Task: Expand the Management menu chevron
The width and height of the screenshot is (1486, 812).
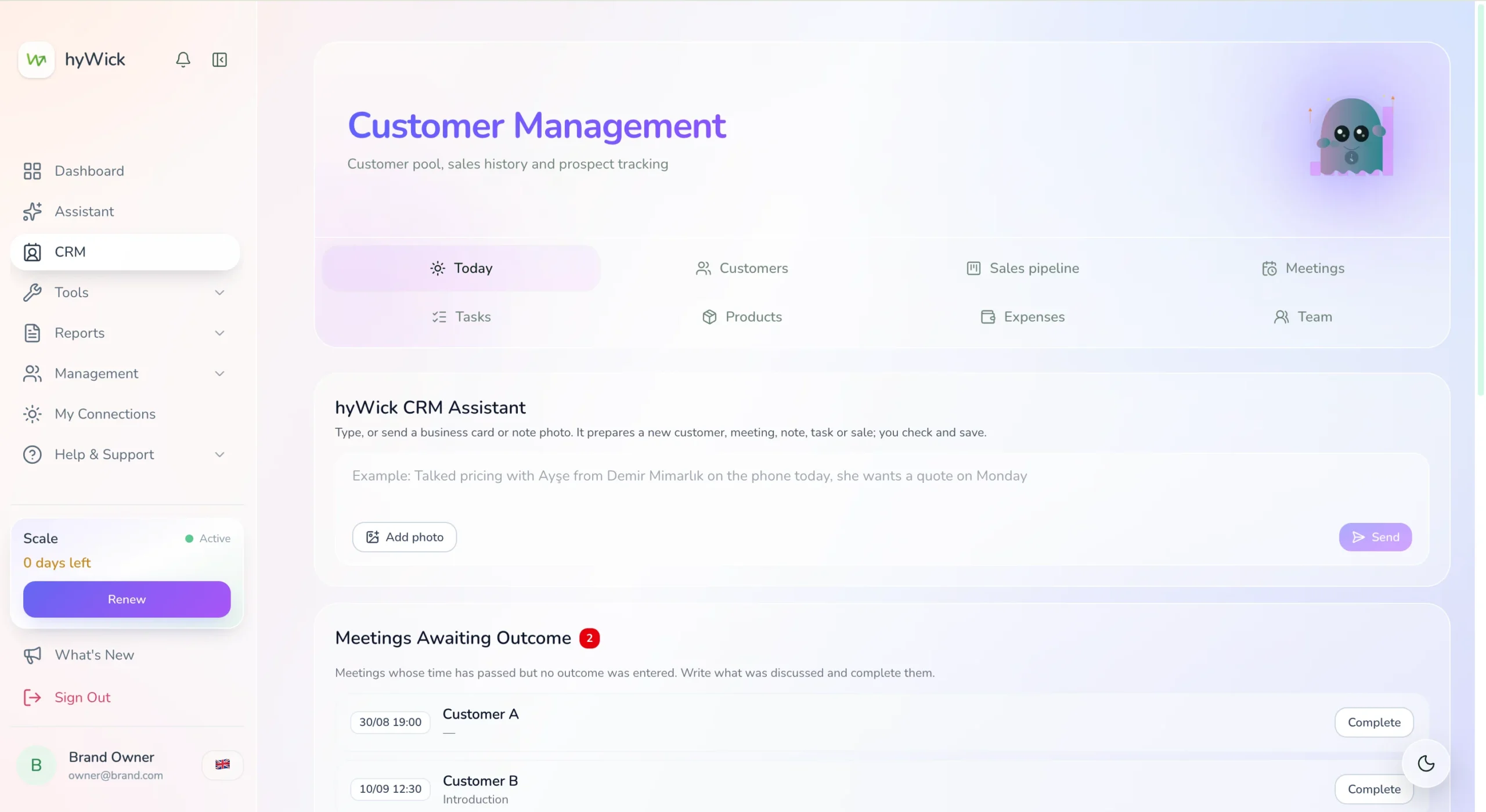Action: click(219, 373)
